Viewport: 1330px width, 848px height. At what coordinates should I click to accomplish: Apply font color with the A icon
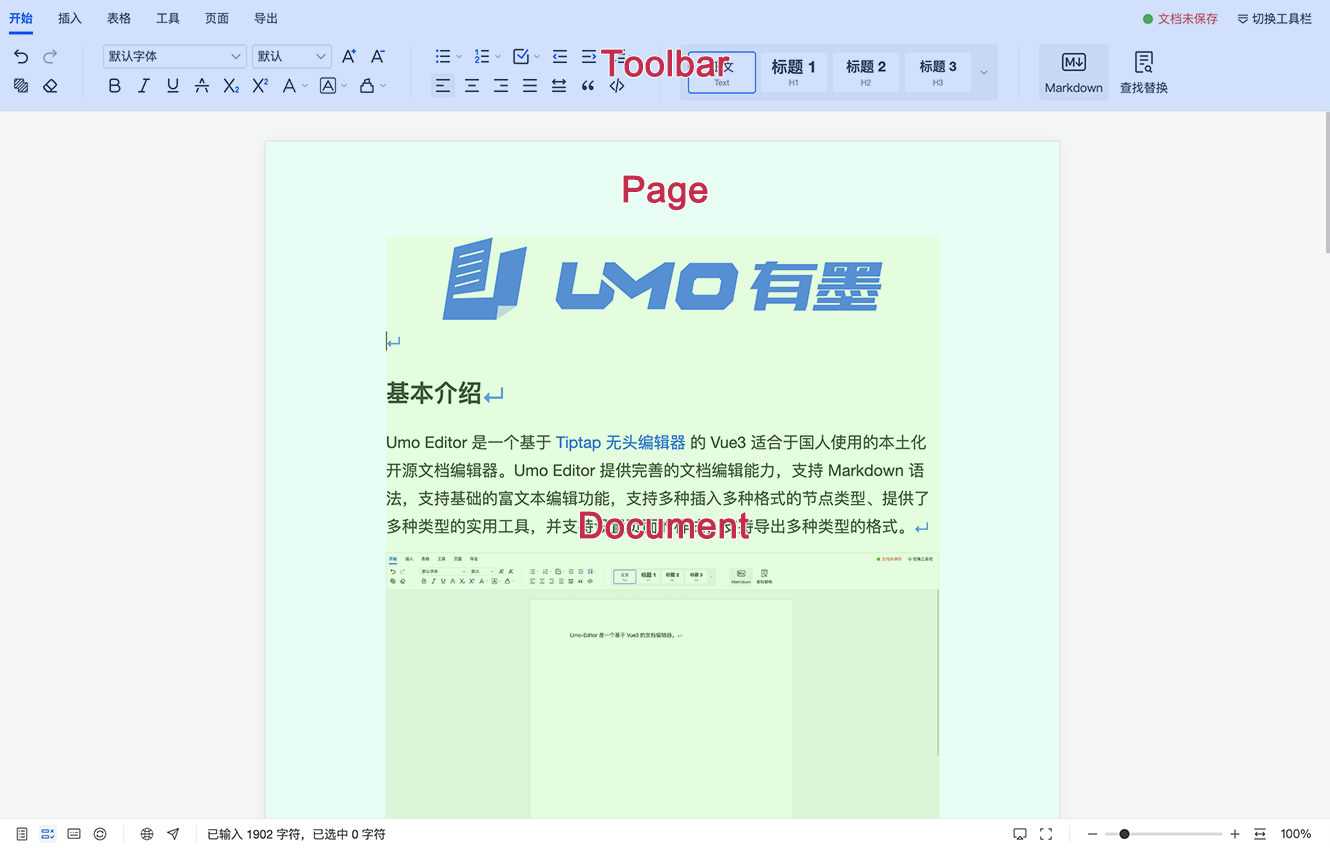coord(289,86)
